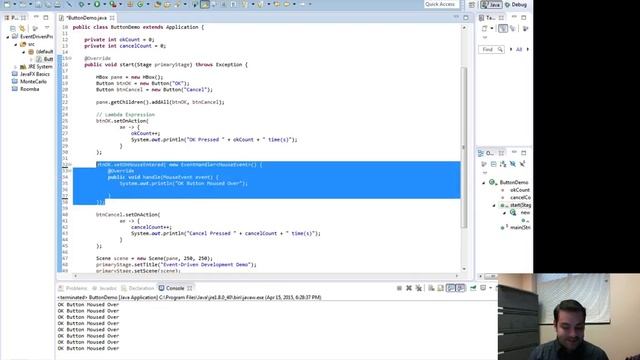Click Remove All Terminated Launches icon
The width and height of the screenshot is (640, 360).
coord(419,288)
